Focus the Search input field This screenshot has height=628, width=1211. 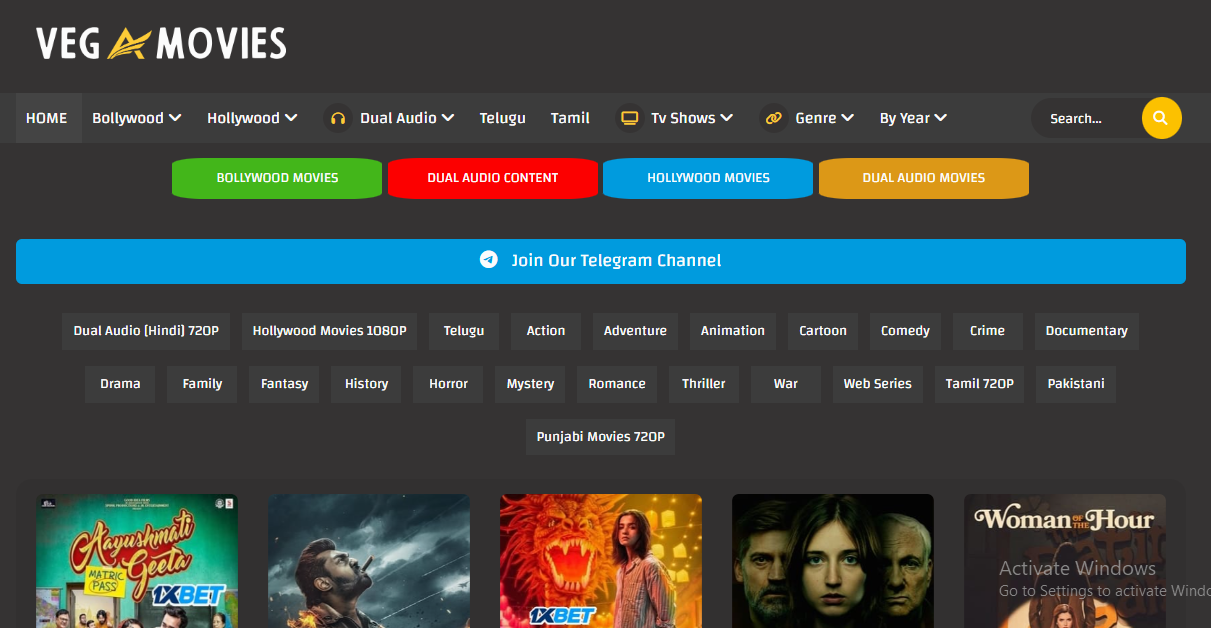coord(1089,118)
